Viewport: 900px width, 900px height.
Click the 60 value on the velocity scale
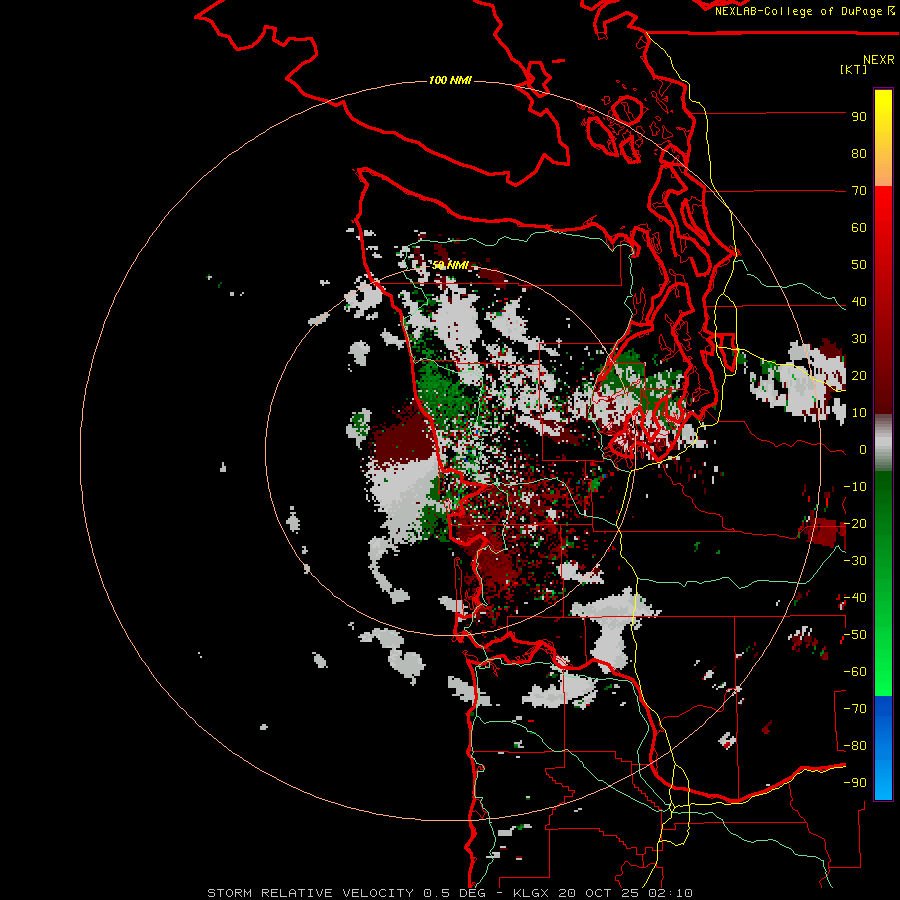click(x=859, y=228)
